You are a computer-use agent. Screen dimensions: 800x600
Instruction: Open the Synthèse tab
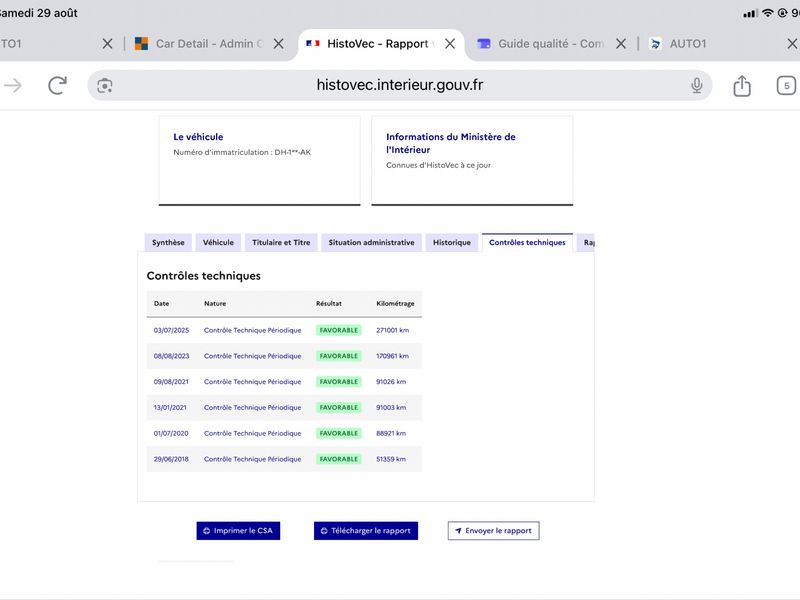click(x=168, y=242)
